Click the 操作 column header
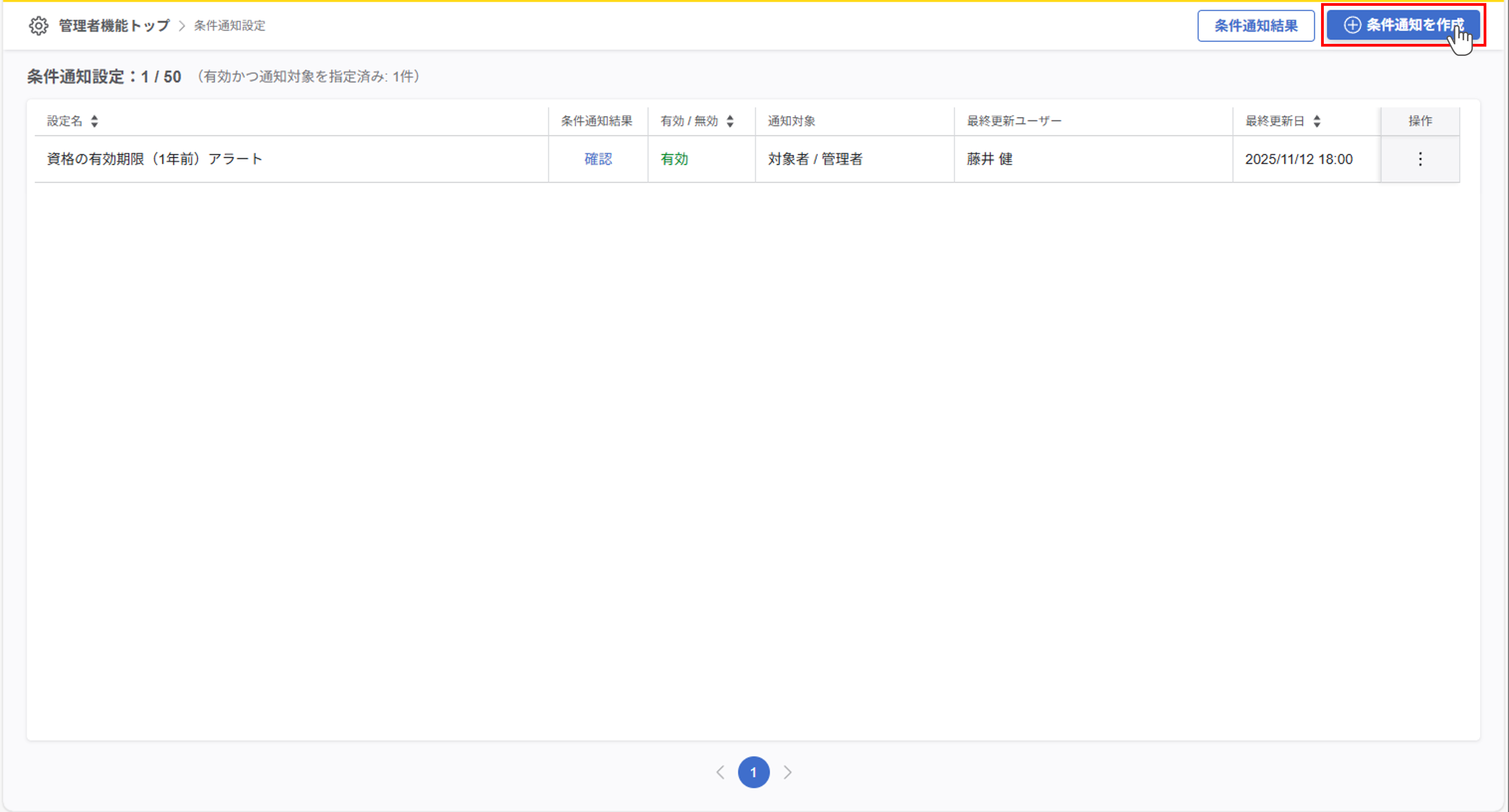Screen dimensions: 1509x812 pyautogui.click(x=1420, y=121)
